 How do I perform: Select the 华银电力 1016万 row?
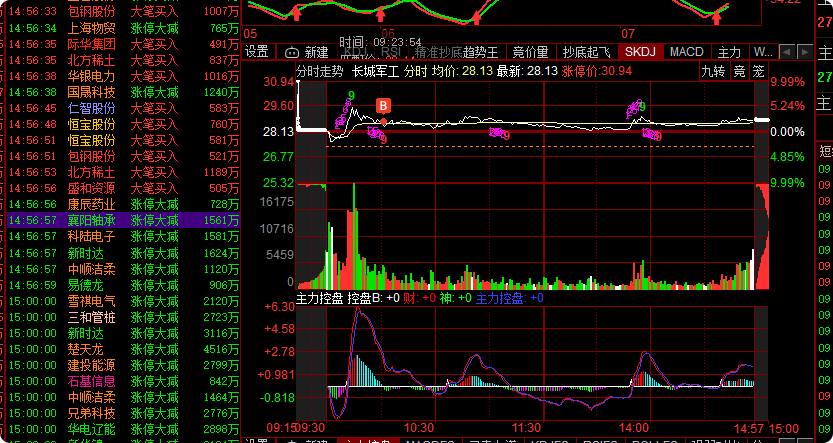click(x=123, y=76)
